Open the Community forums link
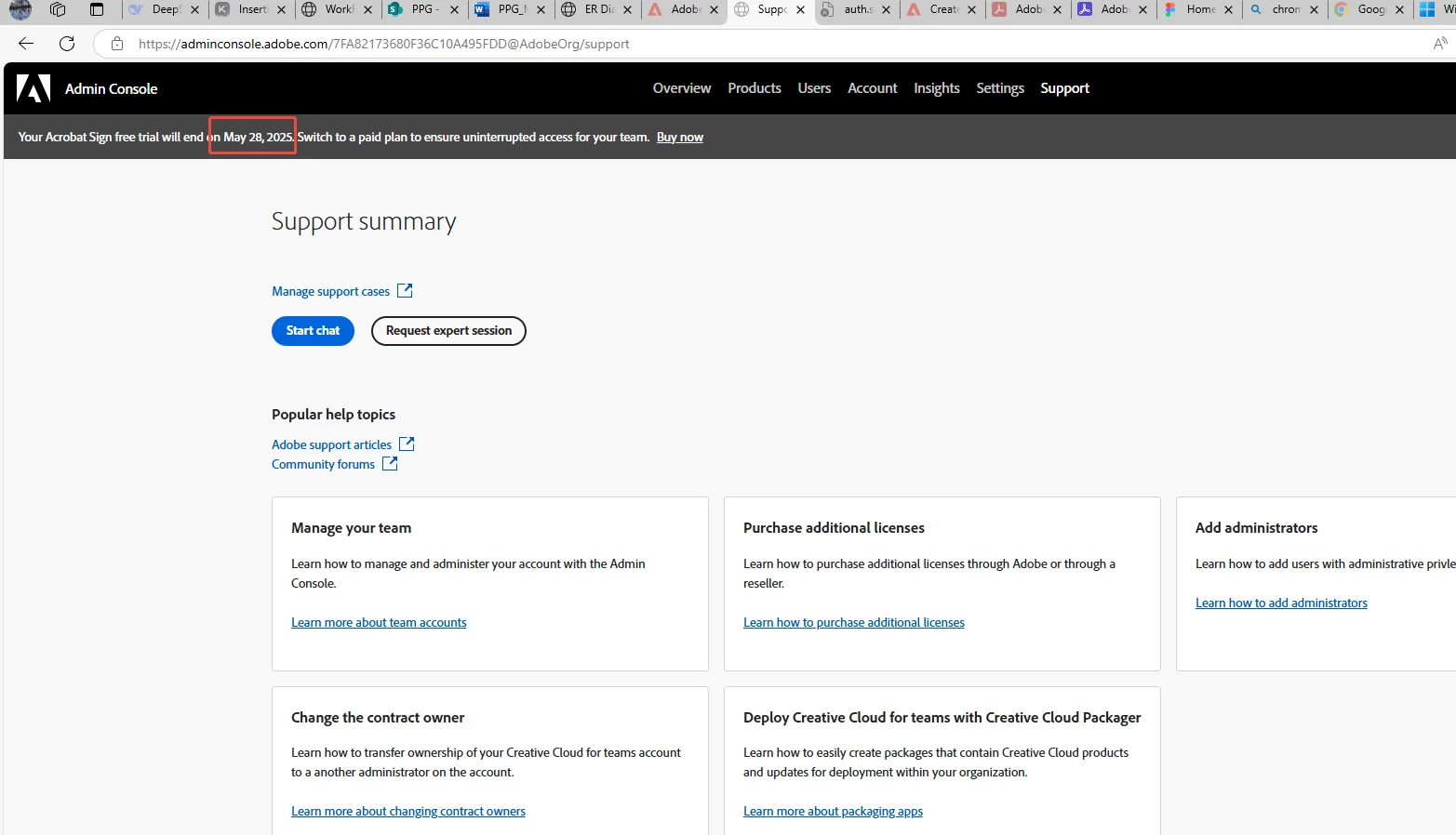The image size is (1456, 835). (x=323, y=464)
